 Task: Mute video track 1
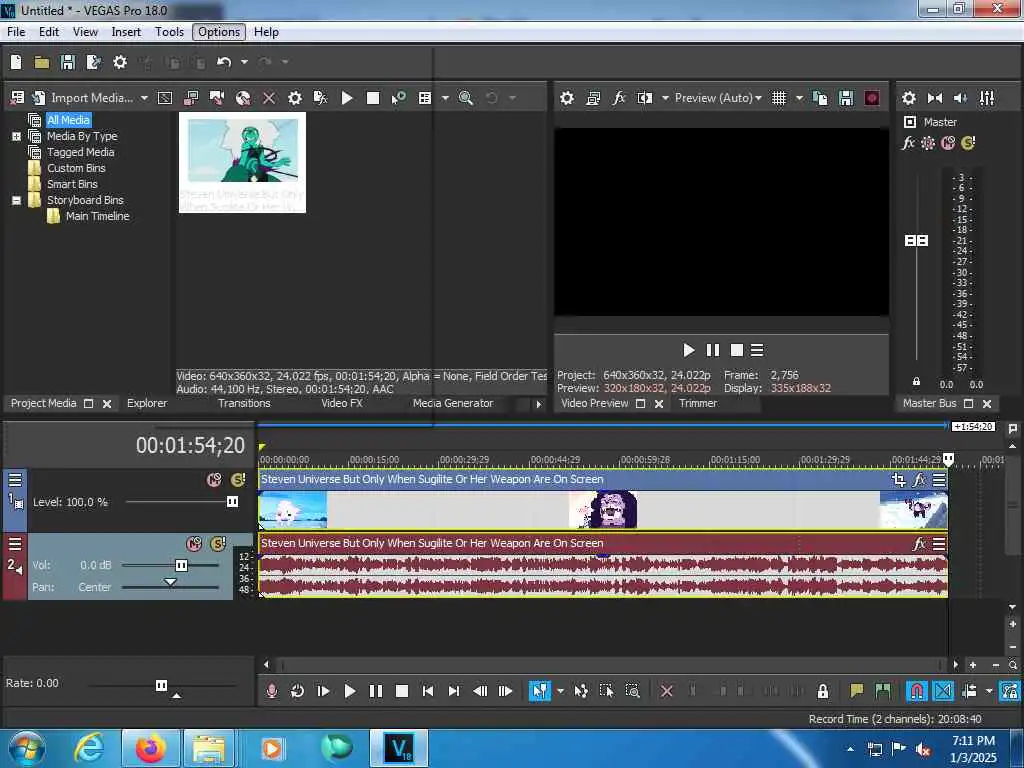214,480
